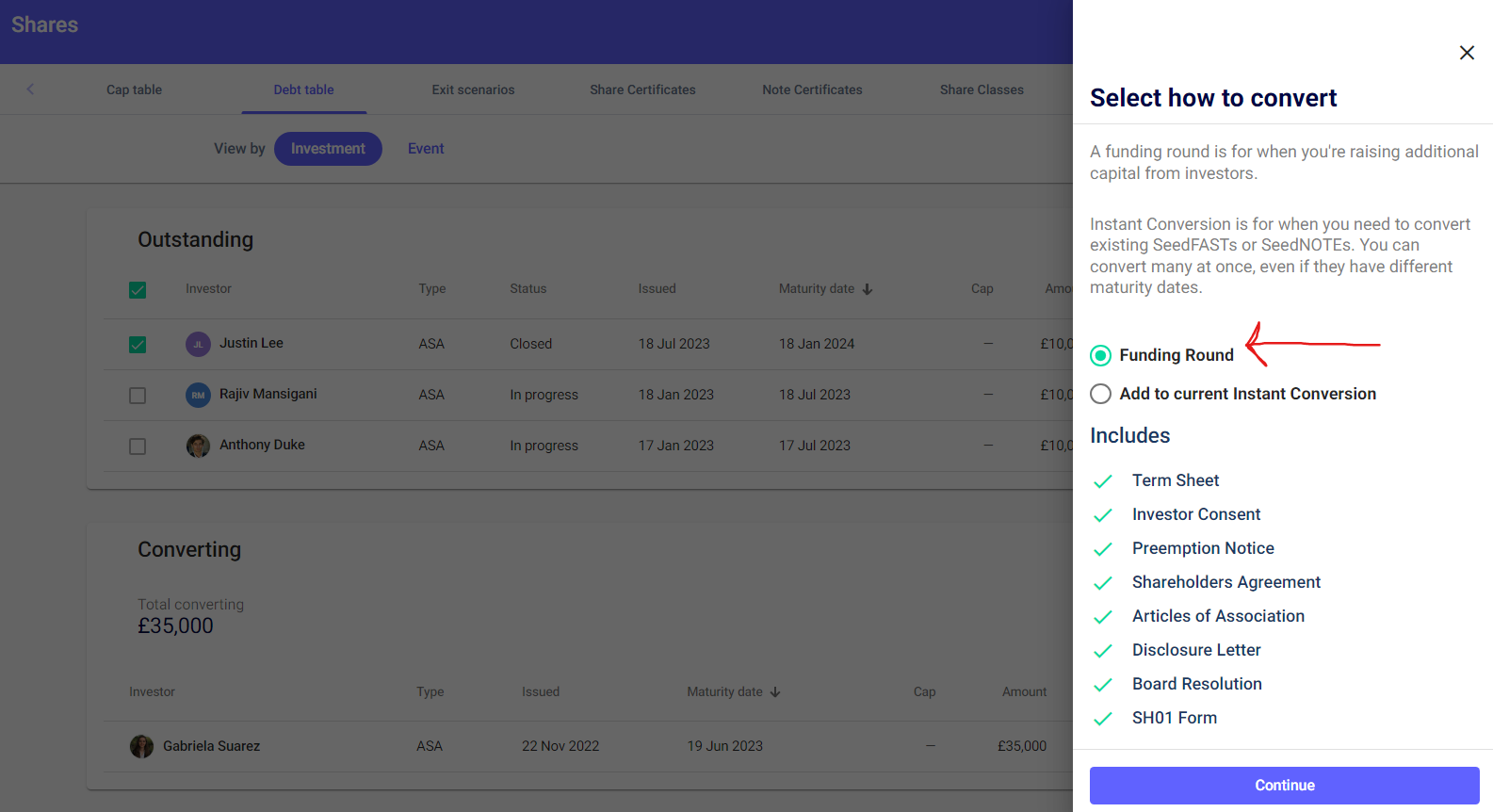The width and height of the screenshot is (1493, 812).
Task: Click the Shareholders Agreement item label
Action: [x=1226, y=582]
